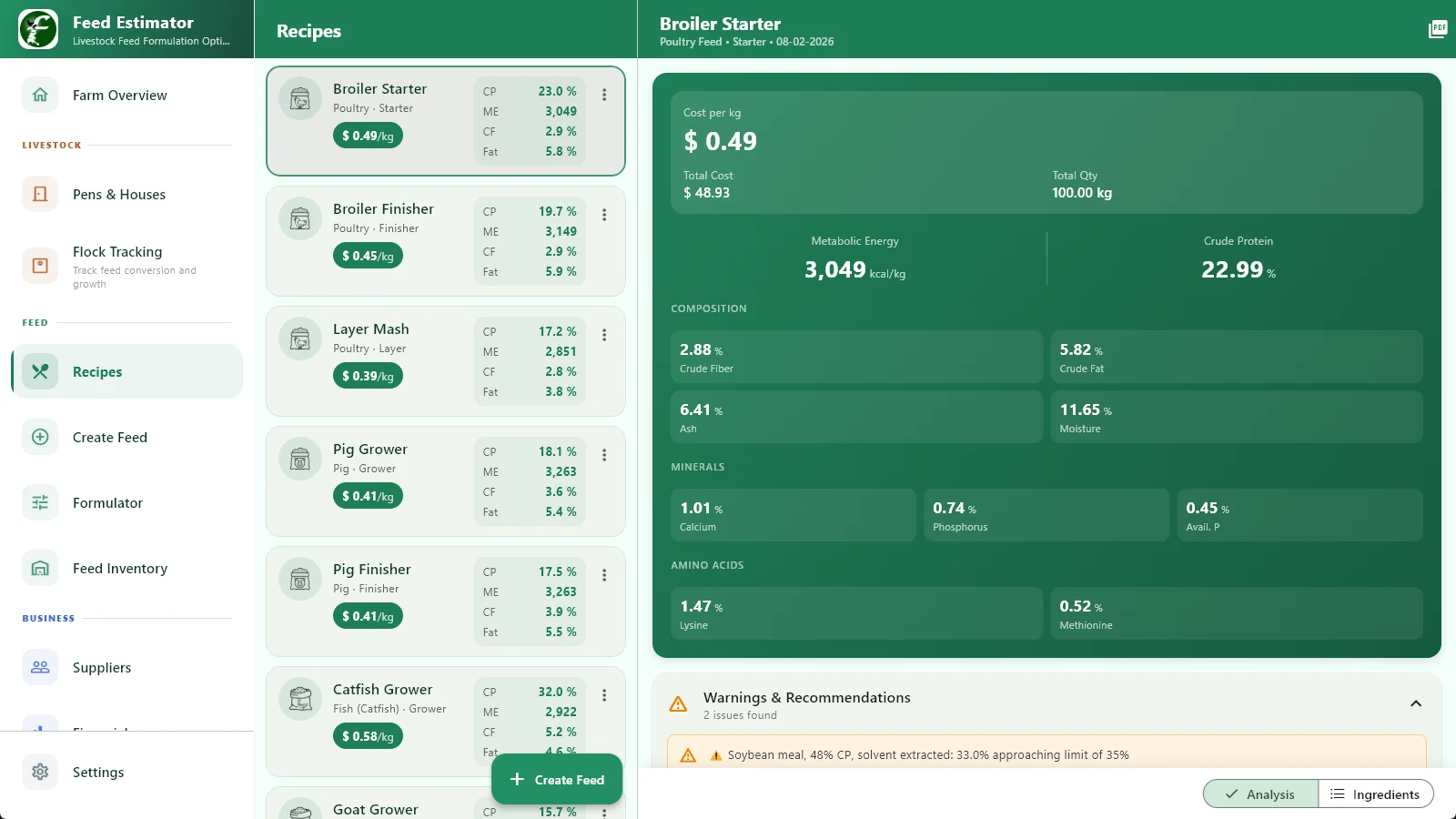The width and height of the screenshot is (1456, 819).
Task: Open Layer Mash three-dot menu
Action: pyautogui.click(x=604, y=335)
